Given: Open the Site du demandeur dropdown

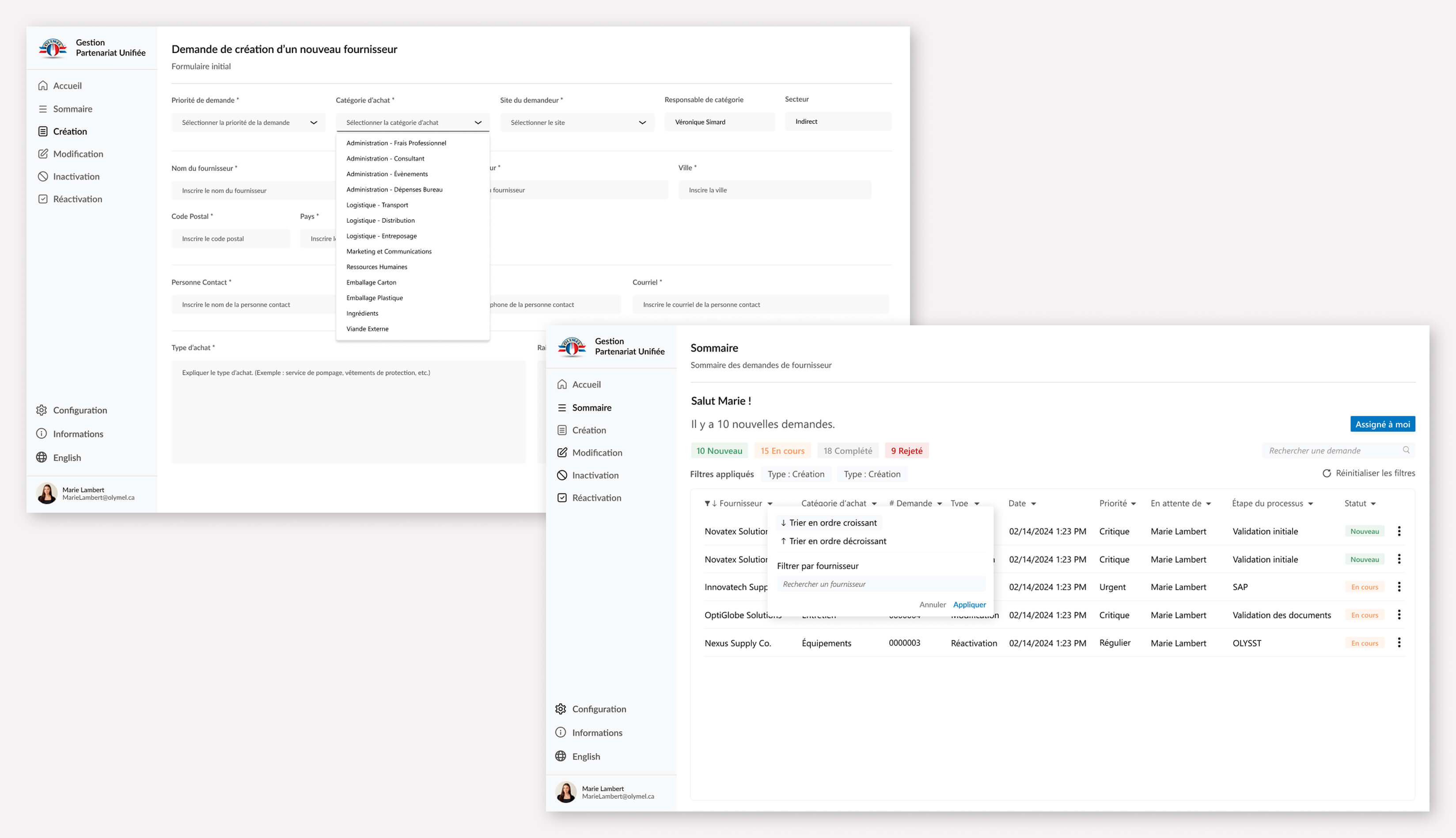Looking at the screenshot, I should 577,122.
